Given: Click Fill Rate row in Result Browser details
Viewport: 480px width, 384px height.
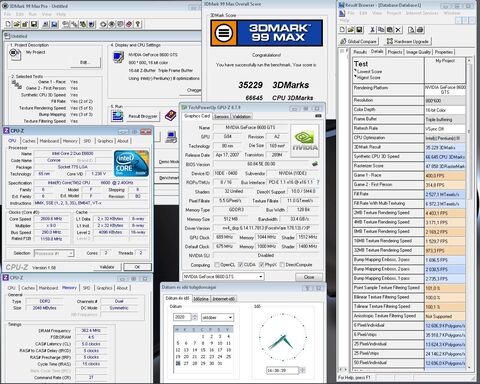Looking at the screenshot, I should (x=409, y=194).
